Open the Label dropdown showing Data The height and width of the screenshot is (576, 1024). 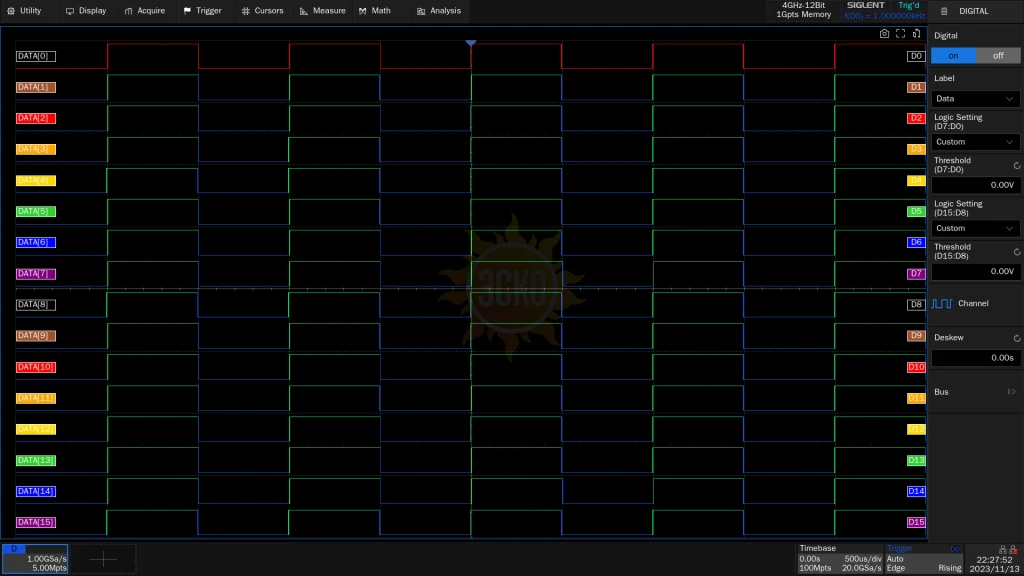tap(975, 99)
